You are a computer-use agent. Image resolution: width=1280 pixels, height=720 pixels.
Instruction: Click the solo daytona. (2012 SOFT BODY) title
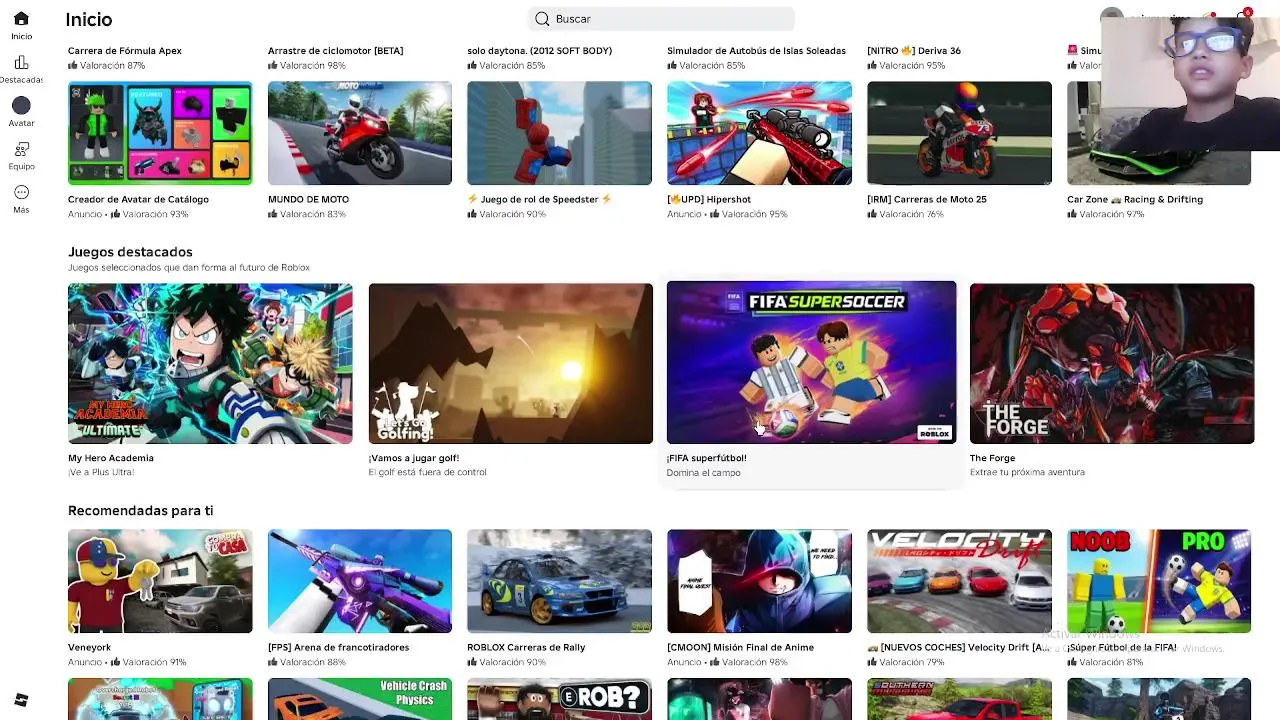tap(540, 51)
